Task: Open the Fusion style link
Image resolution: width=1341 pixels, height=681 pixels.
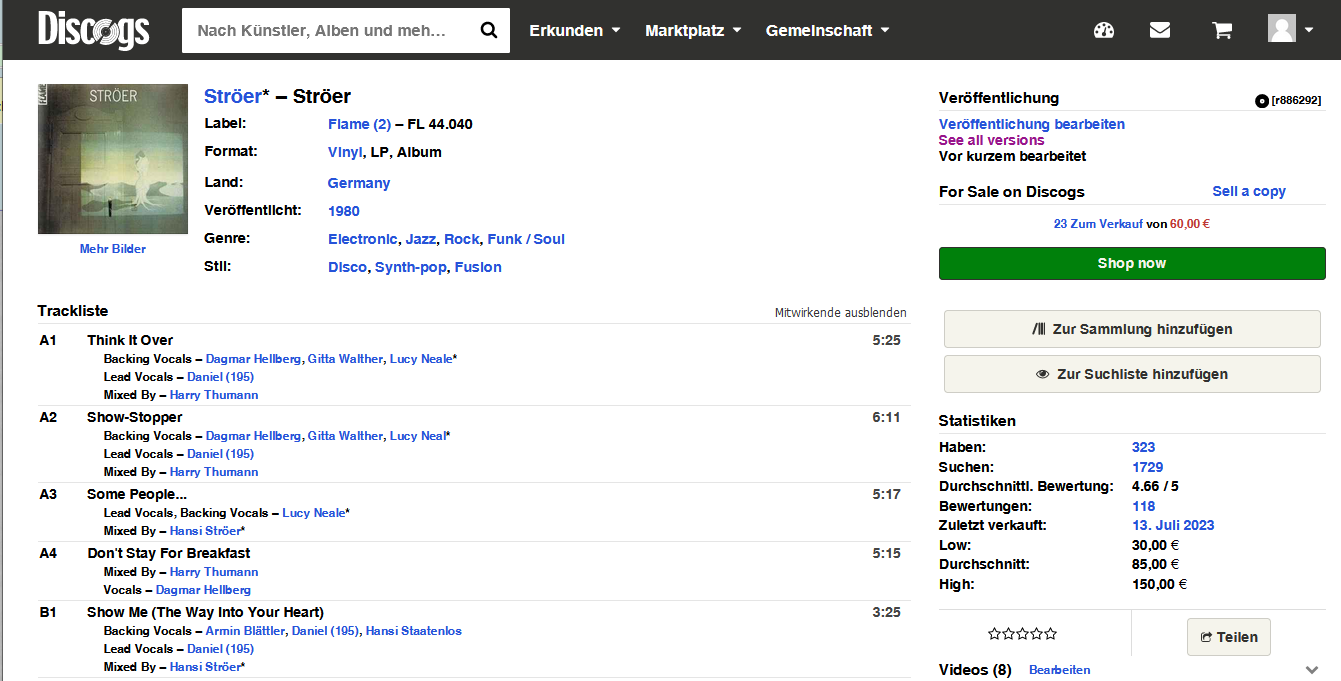Action: 478,267
